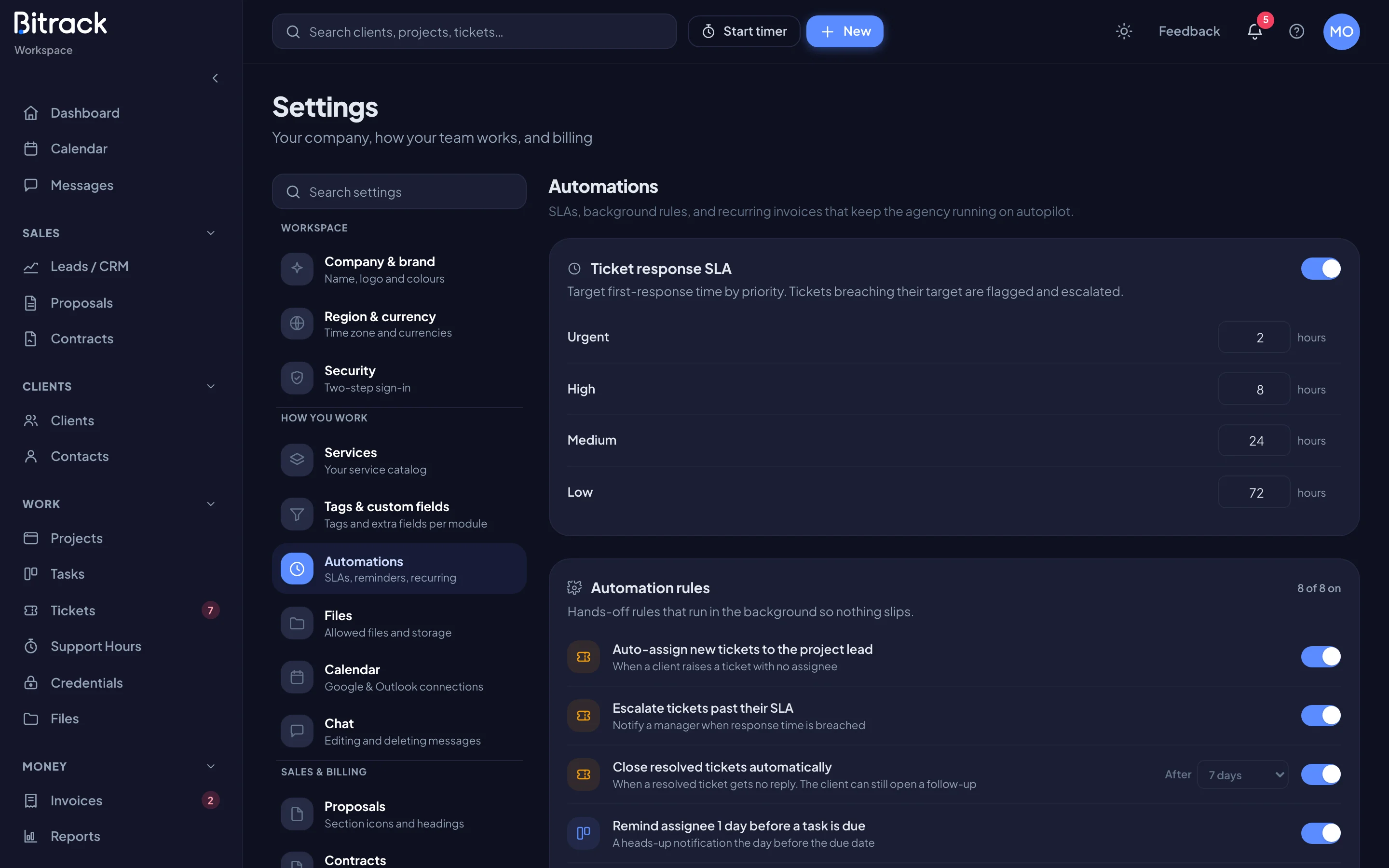Screen dimensions: 1389x868
Task: Click the Files folder icon in settings
Action: [x=297, y=624]
